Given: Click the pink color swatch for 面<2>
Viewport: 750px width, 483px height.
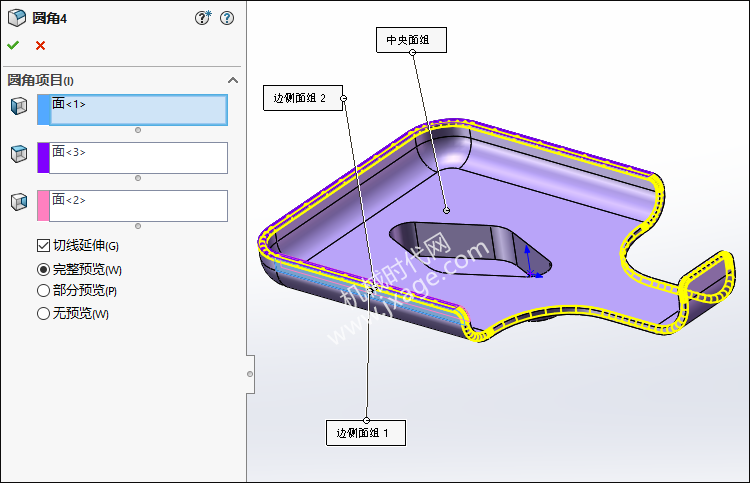Looking at the screenshot, I should pos(44,206).
